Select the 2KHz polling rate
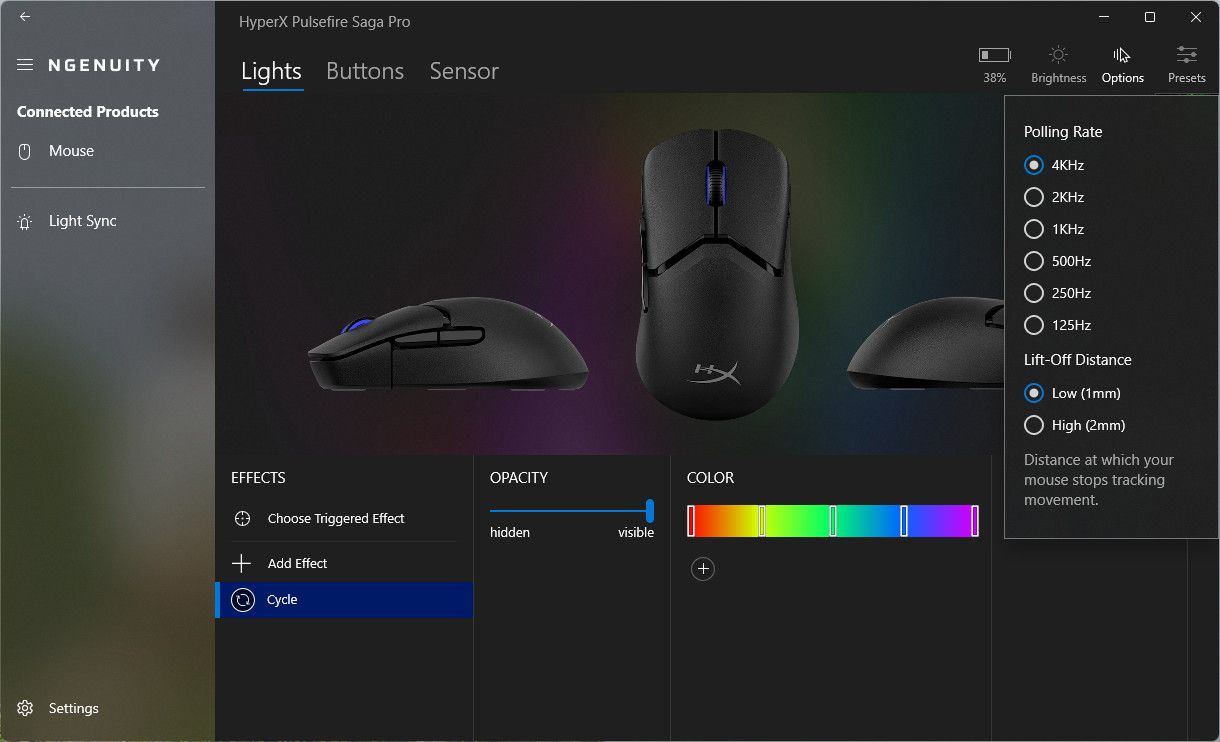This screenshot has width=1220, height=742. tap(1034, 197)
